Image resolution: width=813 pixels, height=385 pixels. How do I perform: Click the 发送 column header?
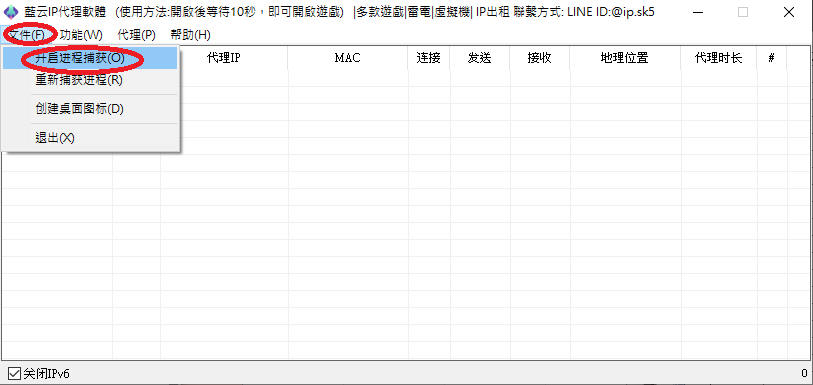click(480, 58)
